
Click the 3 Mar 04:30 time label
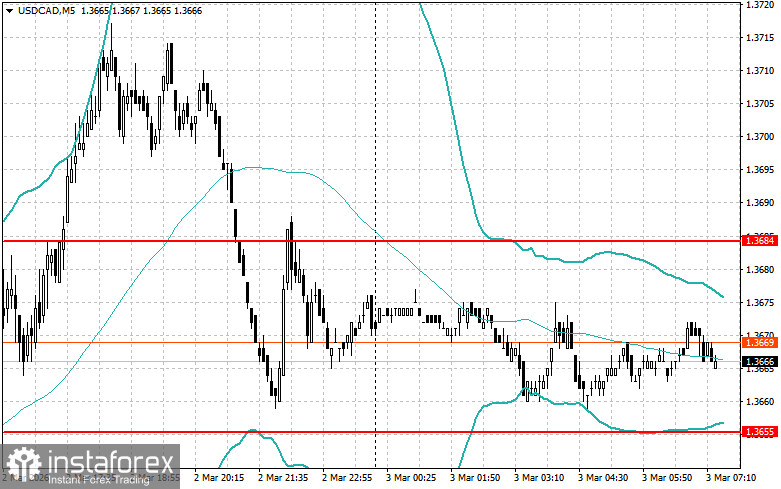(x=603, y=478)
